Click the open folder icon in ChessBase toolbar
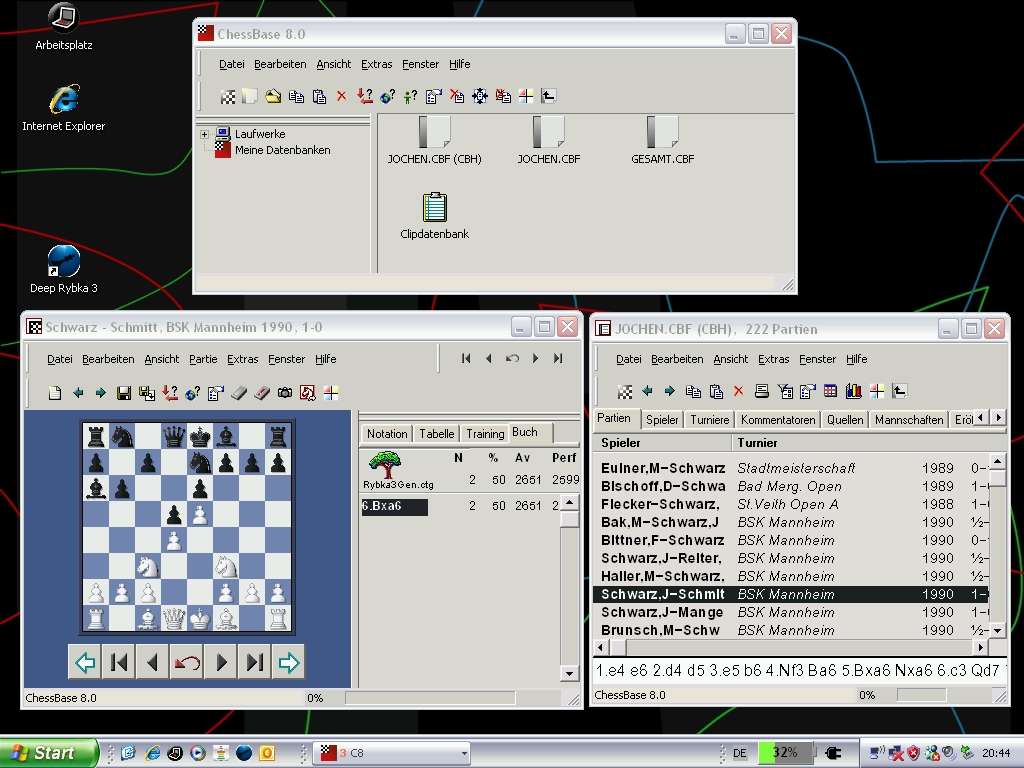Screen dimensions: 1024x768 272,96
